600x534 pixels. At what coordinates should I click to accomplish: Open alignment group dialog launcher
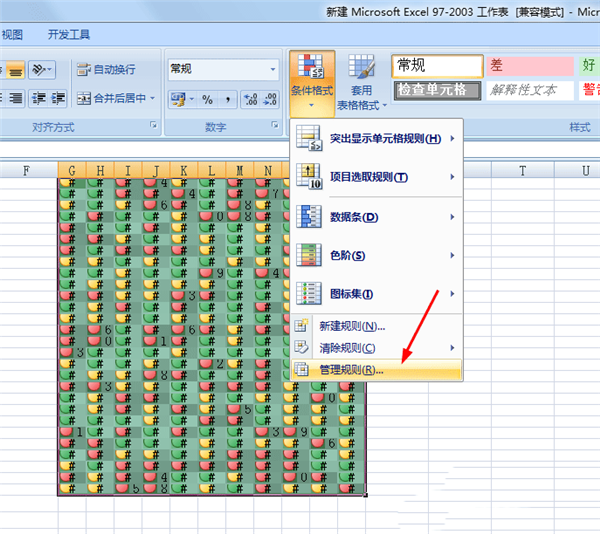pos(153,125)
